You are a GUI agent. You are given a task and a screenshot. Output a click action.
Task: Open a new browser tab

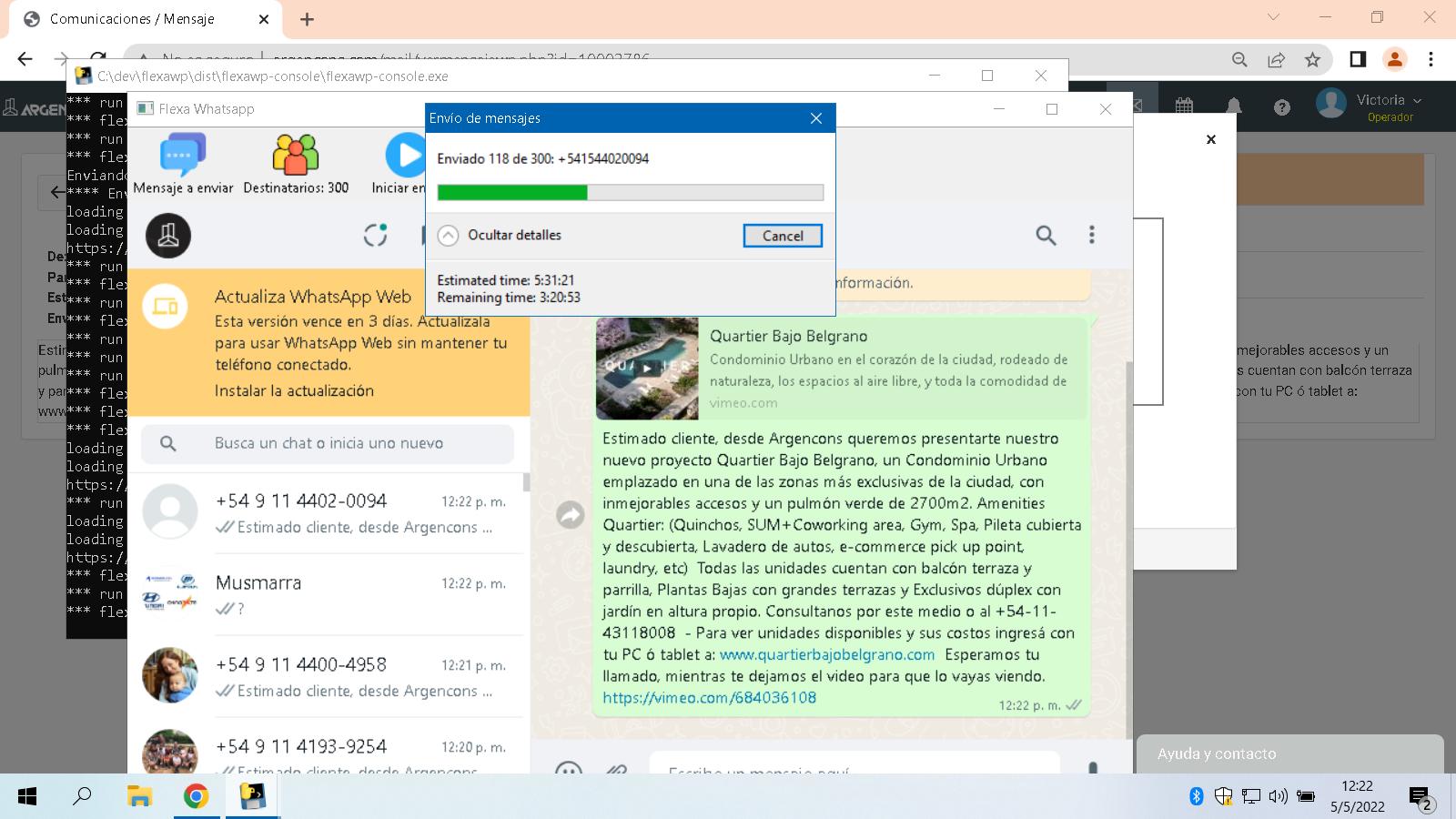pyautogui.click(x=307, y=19)
